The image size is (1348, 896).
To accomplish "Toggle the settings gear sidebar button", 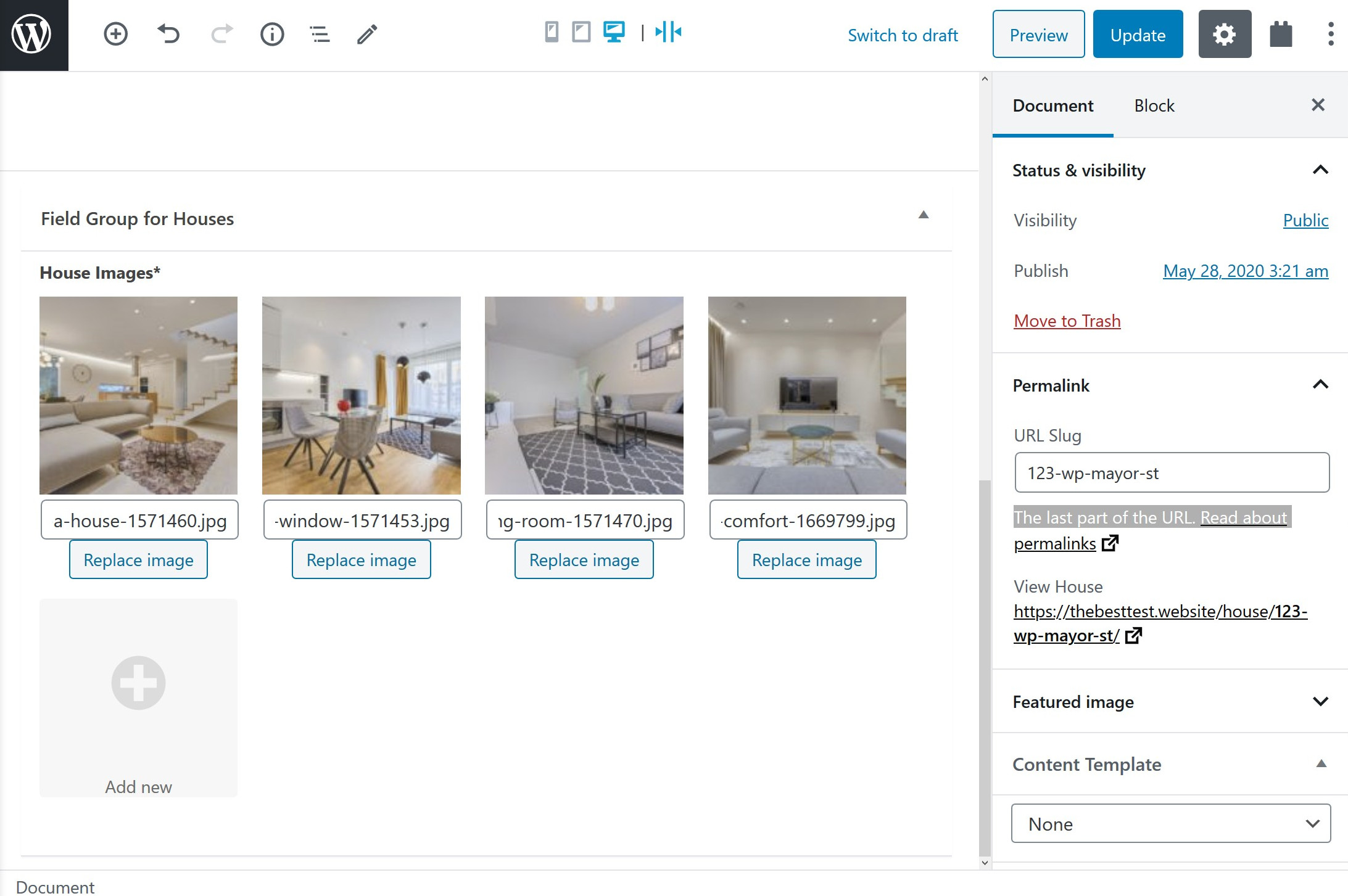I will 1224,34.
